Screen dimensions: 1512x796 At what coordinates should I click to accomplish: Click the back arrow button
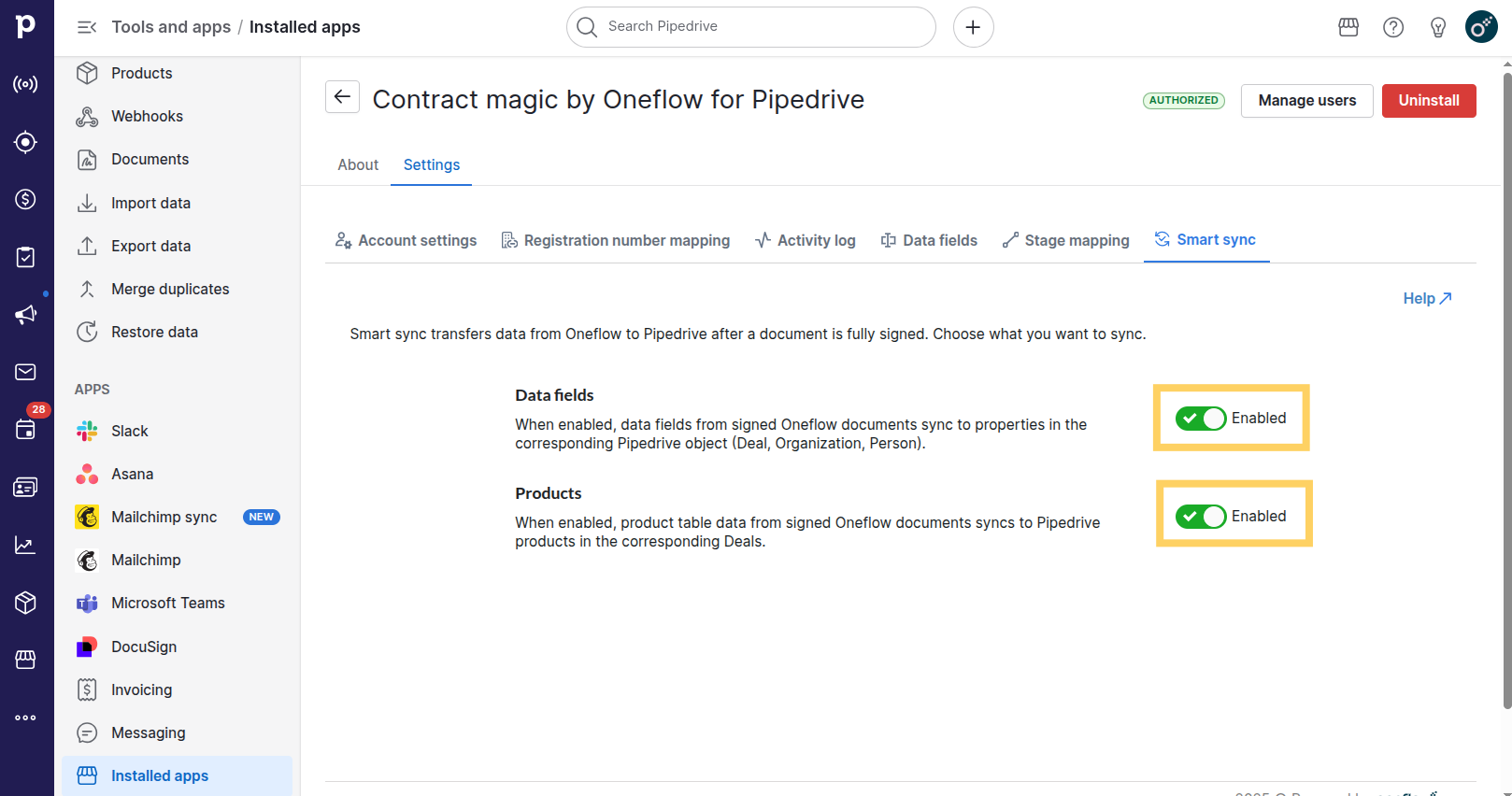coord(342,97)
